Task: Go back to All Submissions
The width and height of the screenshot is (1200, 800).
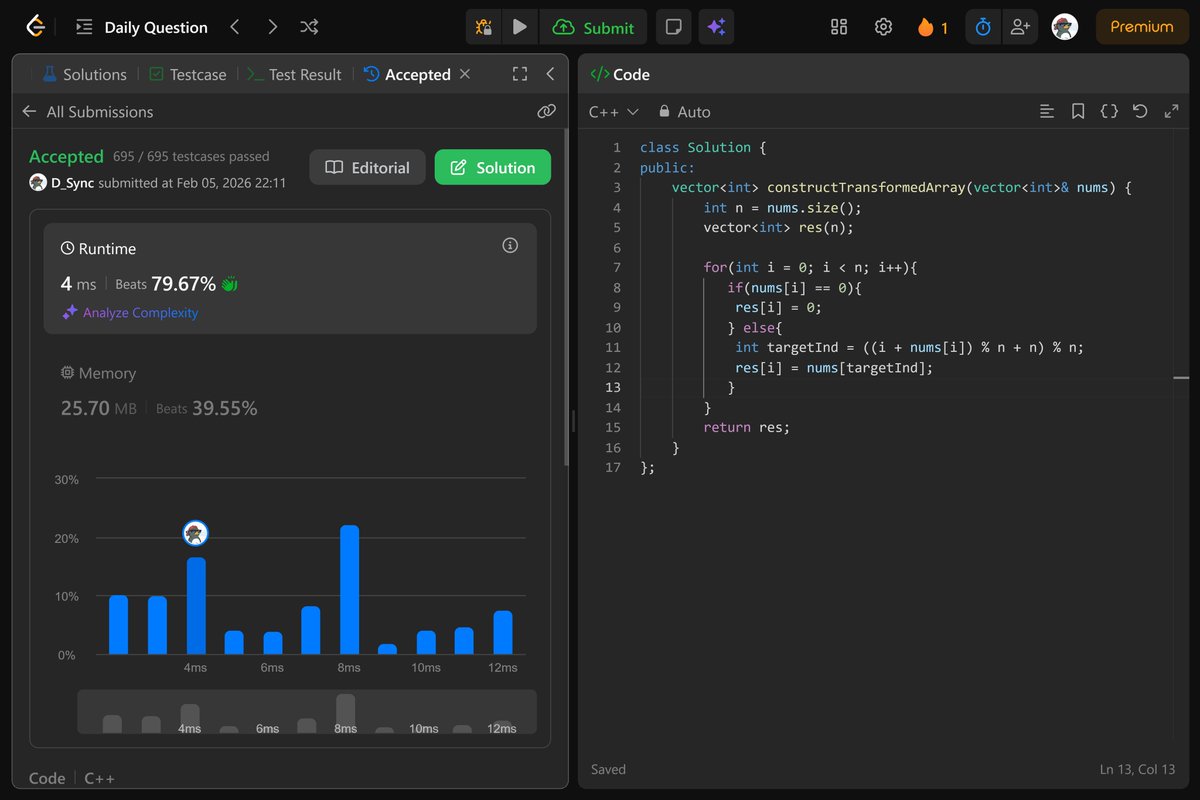Action: click(88, 112)
